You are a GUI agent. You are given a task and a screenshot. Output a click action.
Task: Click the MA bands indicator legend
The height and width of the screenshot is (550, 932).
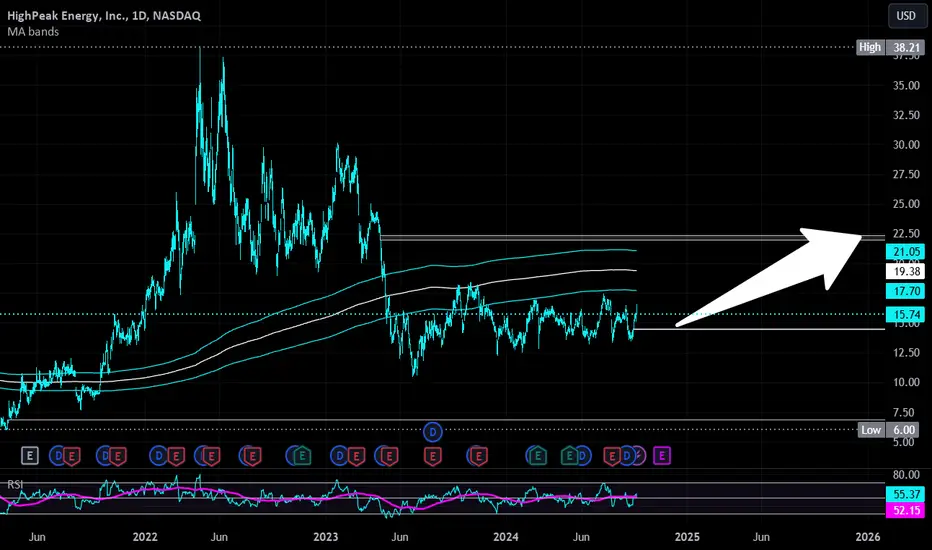pyautogui.click(x=33, y=32)
